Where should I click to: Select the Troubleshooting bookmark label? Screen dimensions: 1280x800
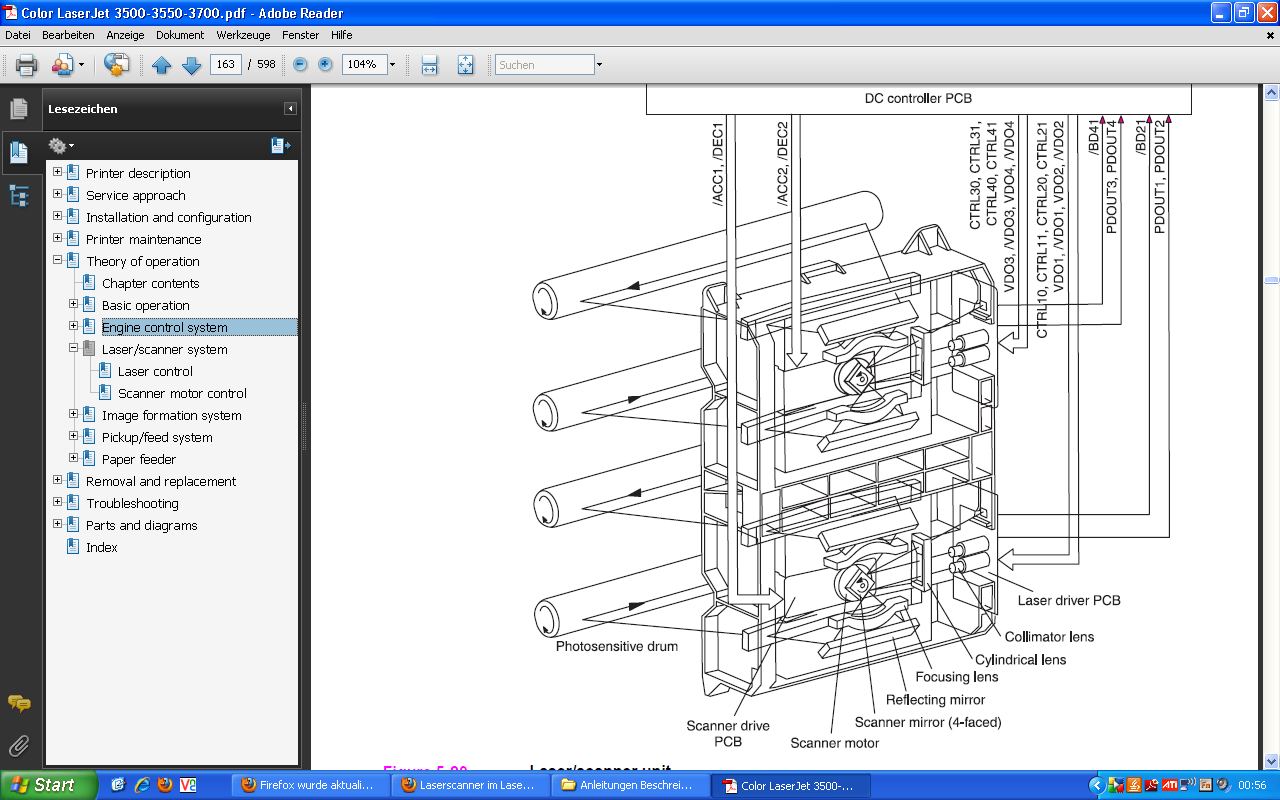coord(132,503)
